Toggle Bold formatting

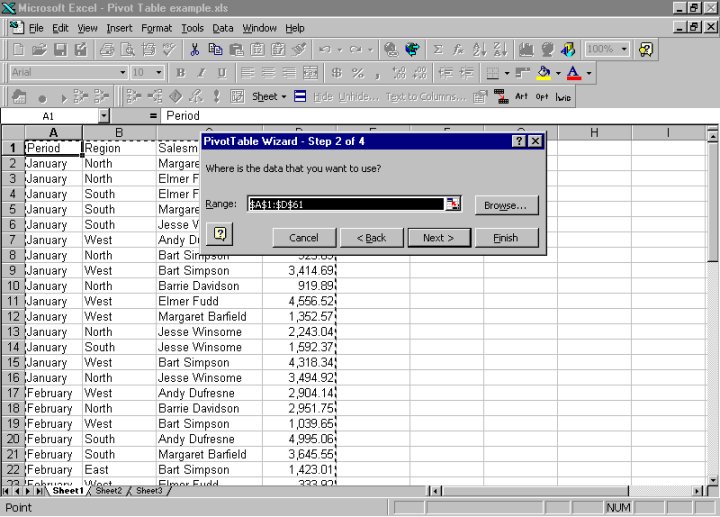tap(180, 73)
